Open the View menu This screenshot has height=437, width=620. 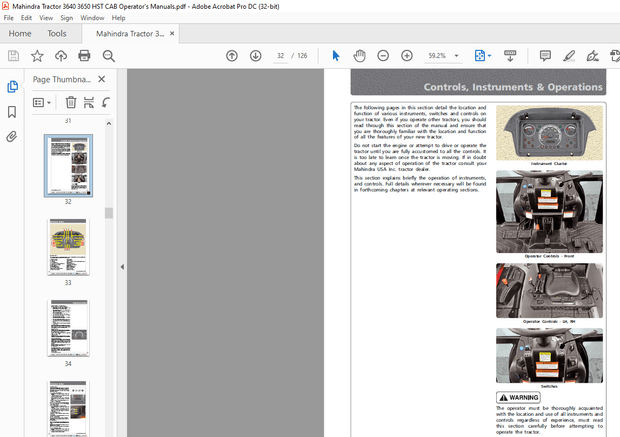(x=44, y=18)
